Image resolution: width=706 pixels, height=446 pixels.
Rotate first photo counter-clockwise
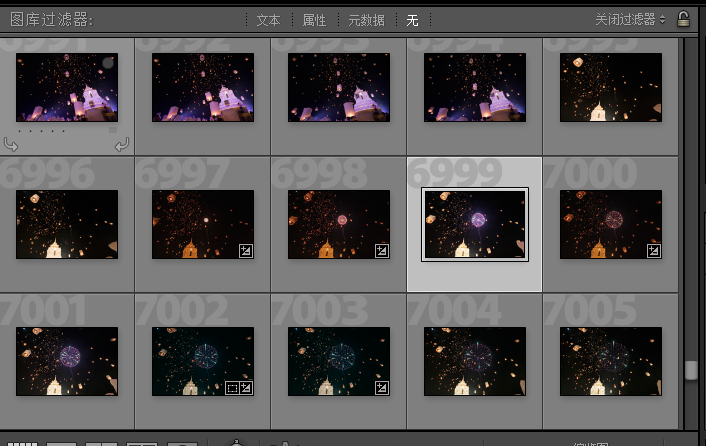[11, 145]
